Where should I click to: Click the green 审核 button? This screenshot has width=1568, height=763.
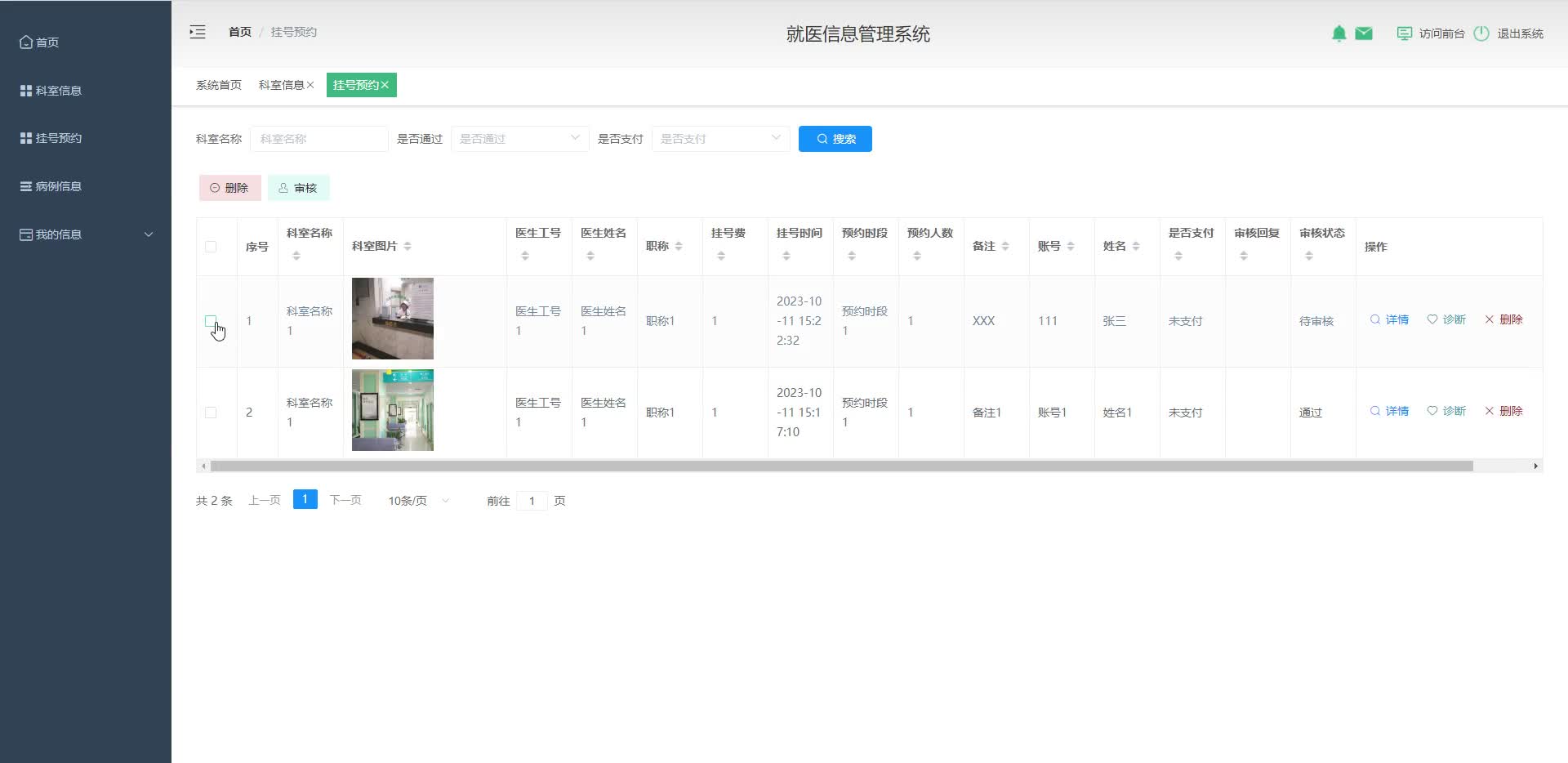point(298,188)
